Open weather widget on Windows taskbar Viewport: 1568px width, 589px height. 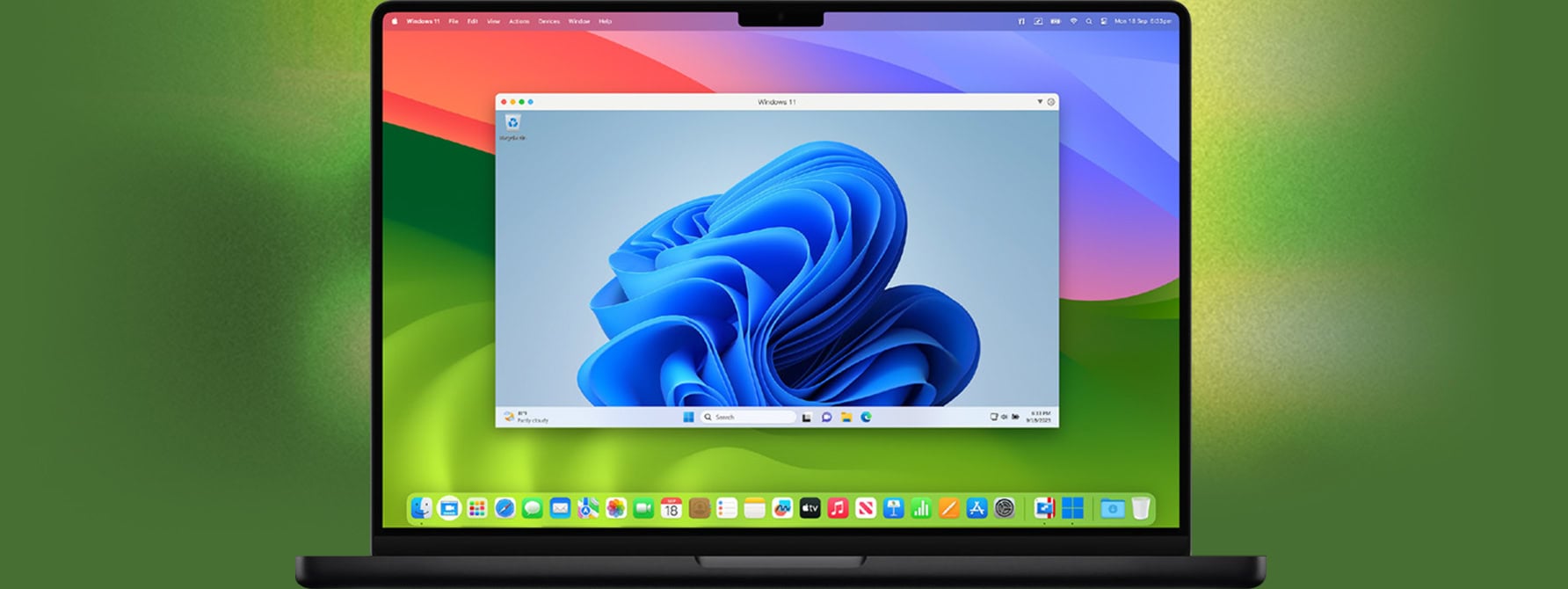click(526, 417)
